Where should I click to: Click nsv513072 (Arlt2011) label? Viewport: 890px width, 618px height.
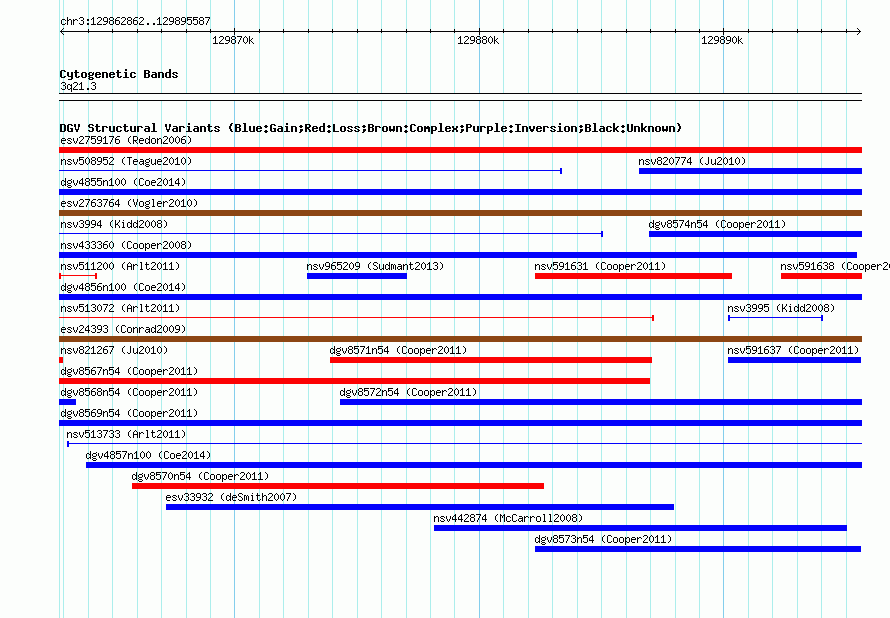120,308
